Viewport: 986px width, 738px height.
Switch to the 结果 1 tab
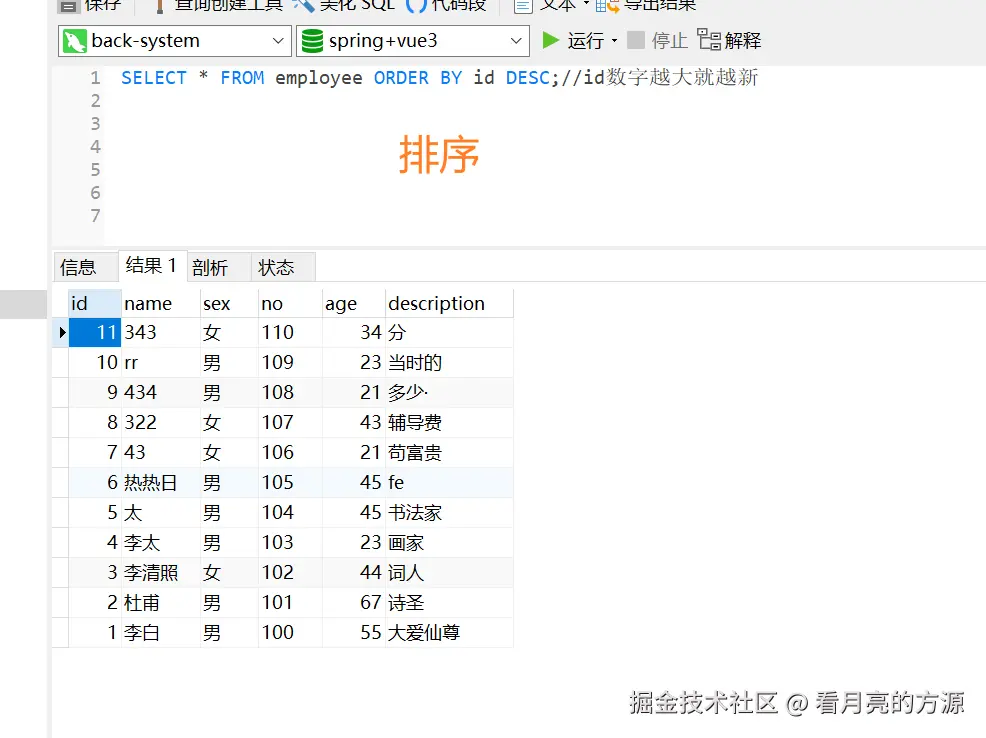tap(152, 265)
